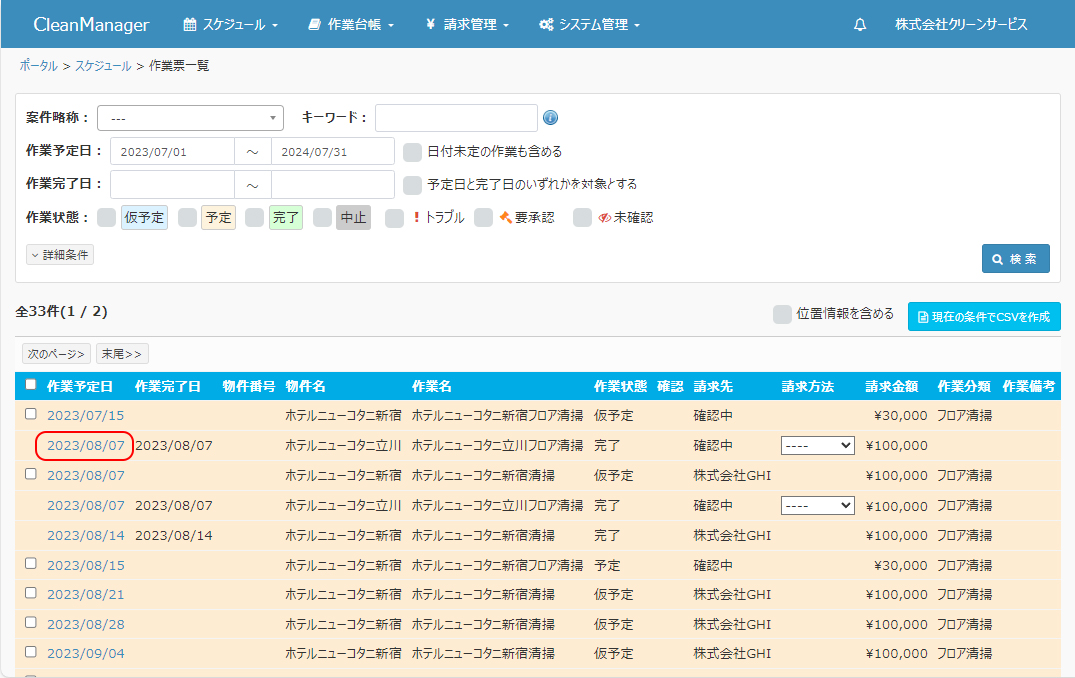
Task: Click the red exclamation トラブル icon
Action: [416, 218]
